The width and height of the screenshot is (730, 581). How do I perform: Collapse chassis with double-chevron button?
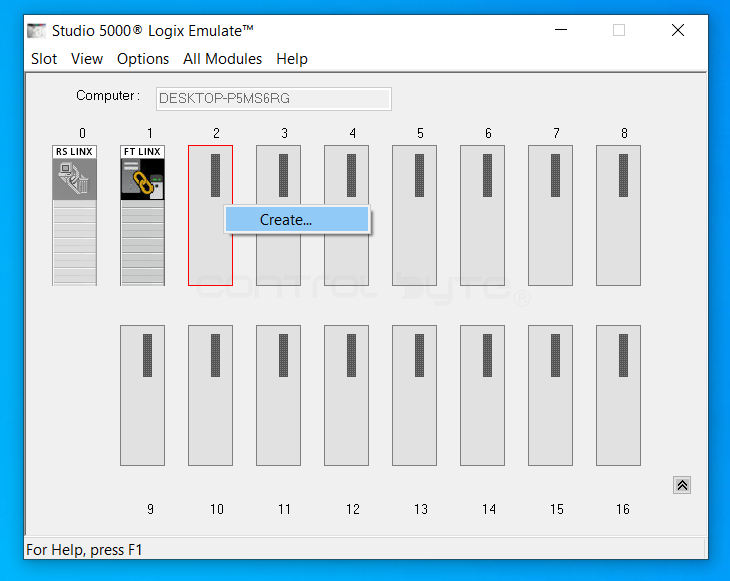pyautogui.click(x=682, y=485)
